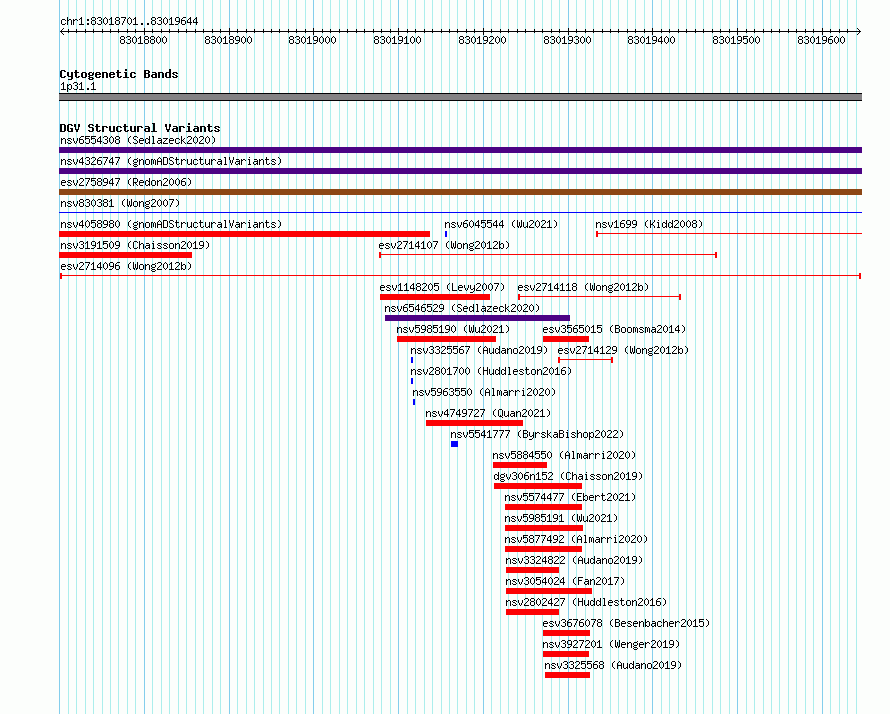
Task: Click ruler position 83019000
Action: point(312,40)
